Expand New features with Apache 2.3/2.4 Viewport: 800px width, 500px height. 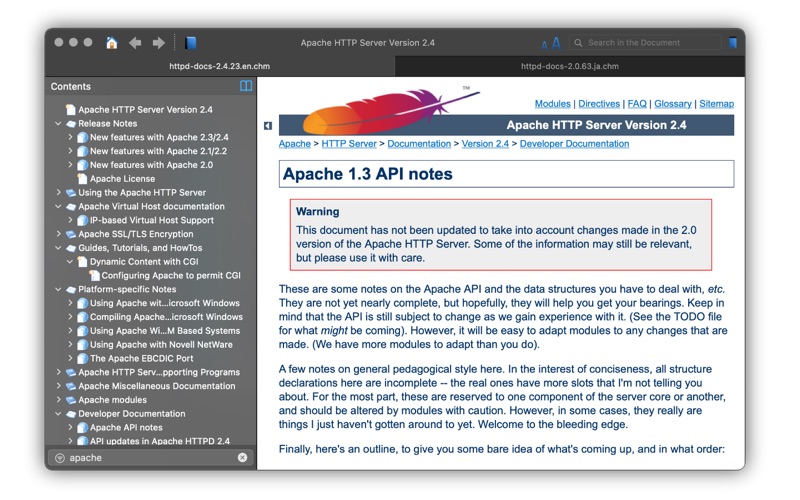(x=70, y=137)
